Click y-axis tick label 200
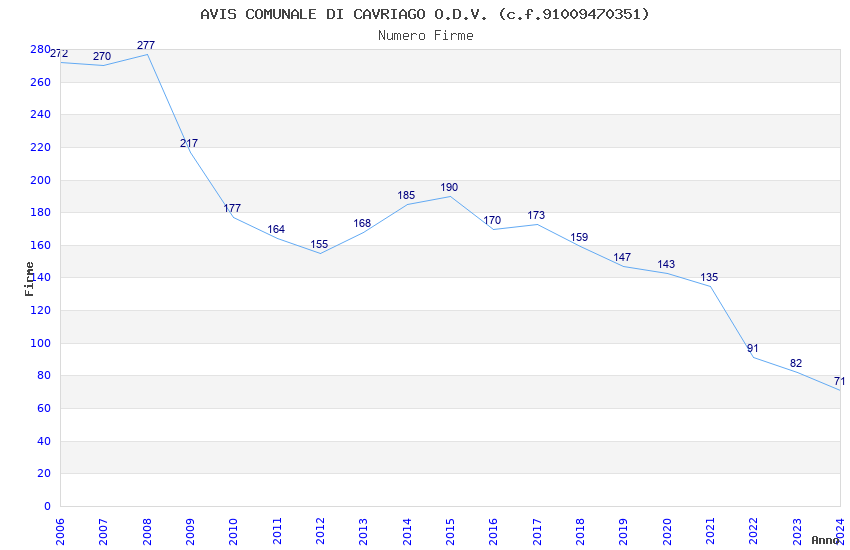This screenshot has width=850, height=550. click(41, 180)
